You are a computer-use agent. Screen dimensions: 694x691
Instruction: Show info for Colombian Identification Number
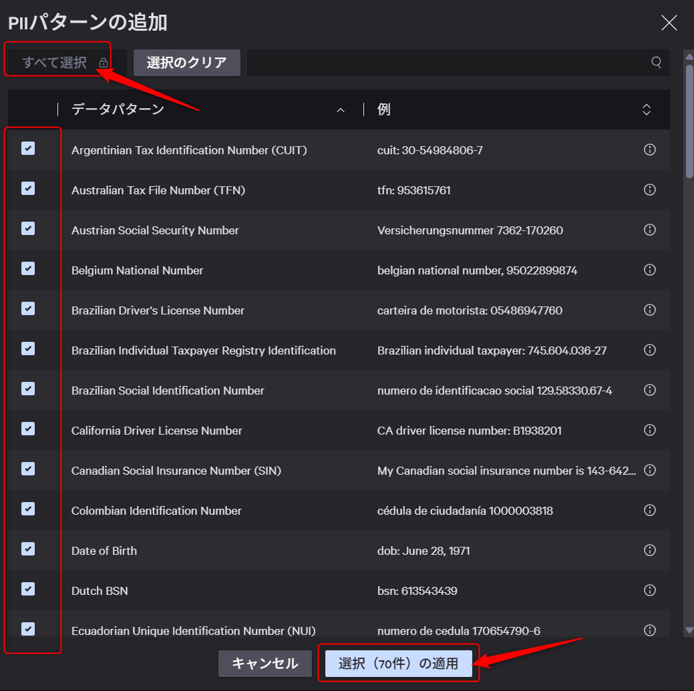649,510
